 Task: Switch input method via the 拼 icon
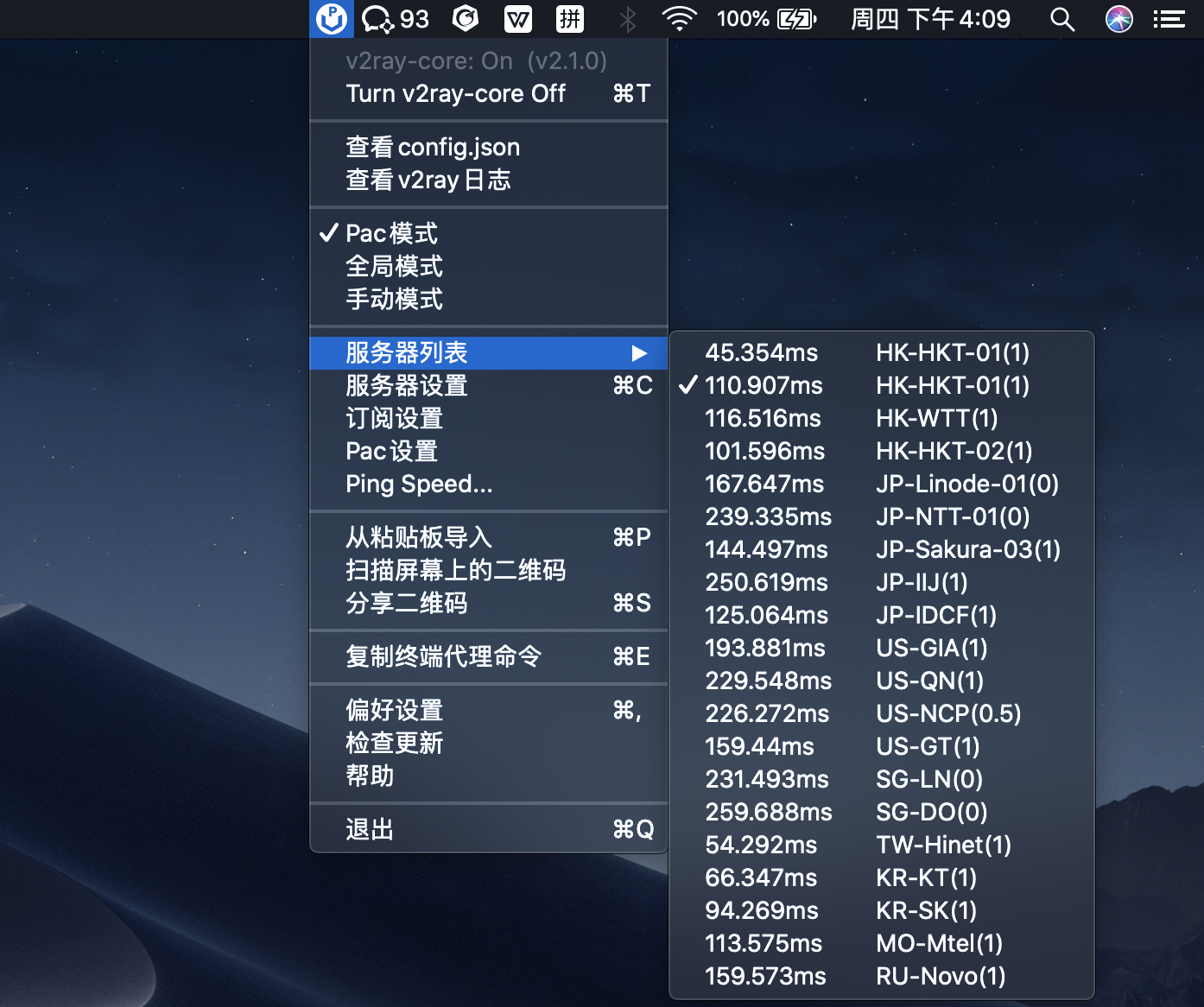coord(570,18)
